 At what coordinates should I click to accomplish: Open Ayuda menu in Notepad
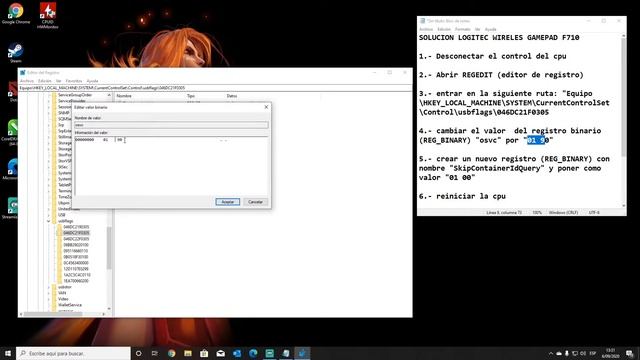490,29
